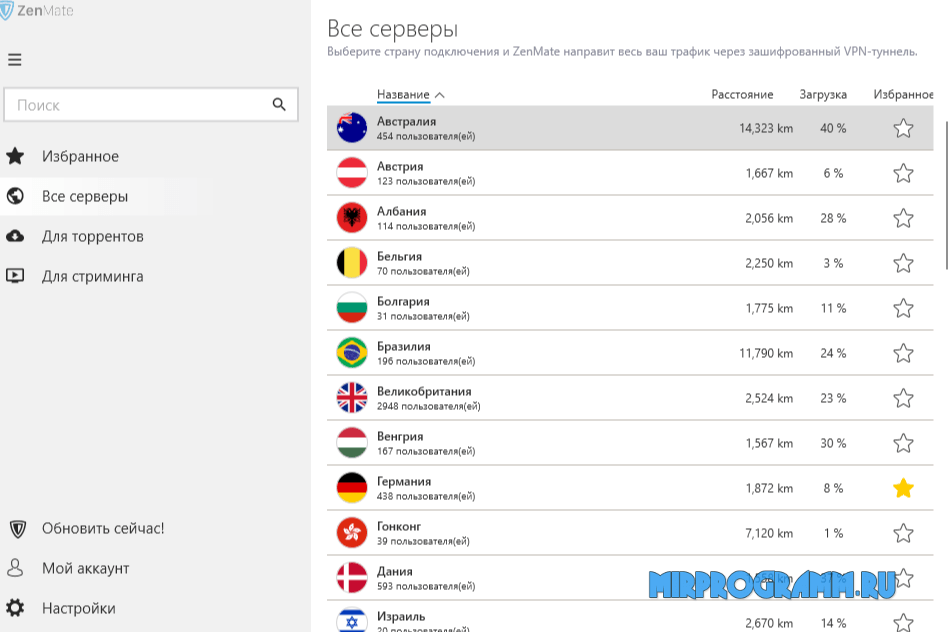Screen dimensions: 948x632
Task: Click the Germany flag icon
Action: click(352, 488)
